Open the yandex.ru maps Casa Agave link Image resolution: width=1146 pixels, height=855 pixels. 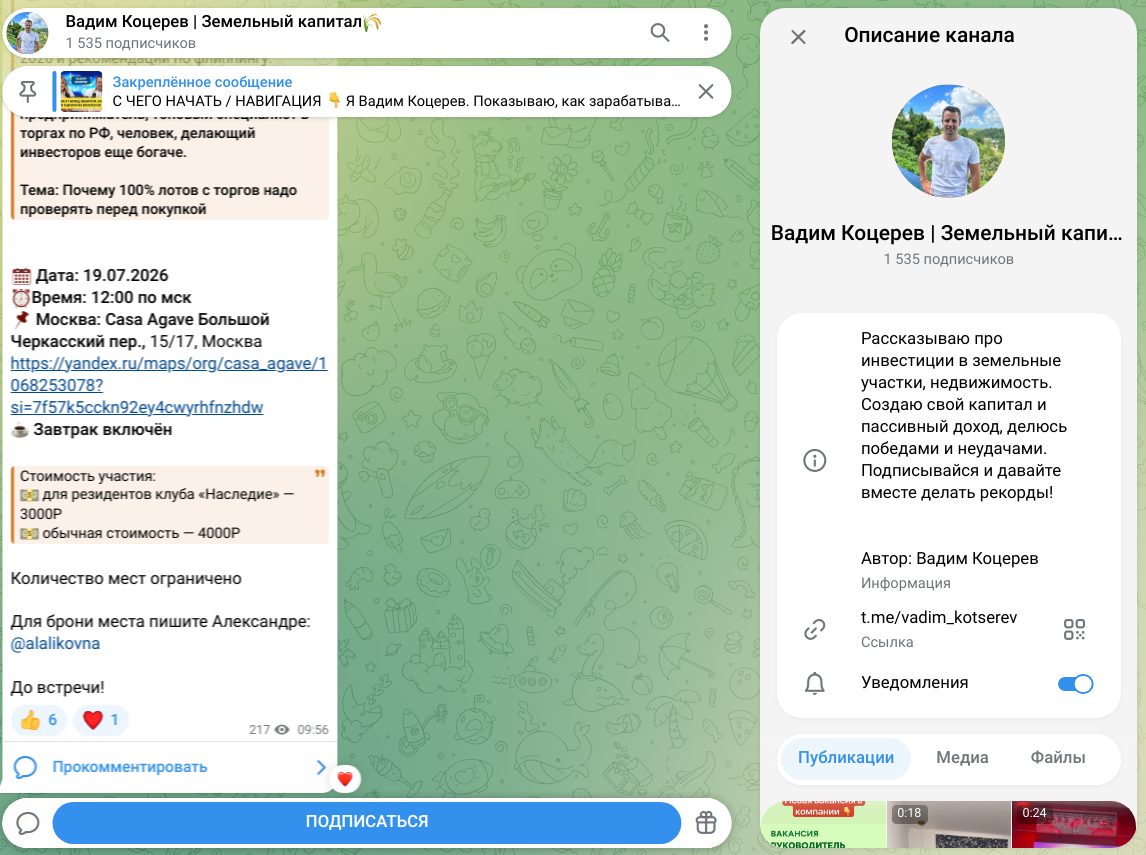[168, 385]
